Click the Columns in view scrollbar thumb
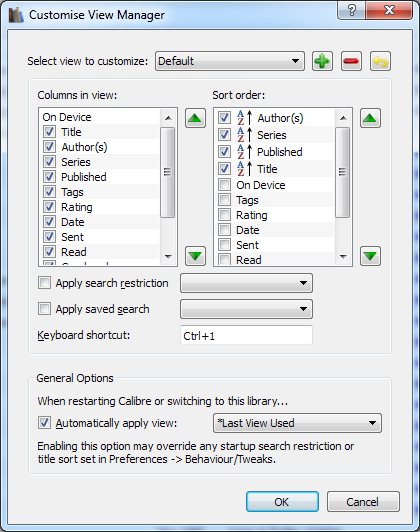Screen dimensions: 420x532 click(x=168, y=172)
